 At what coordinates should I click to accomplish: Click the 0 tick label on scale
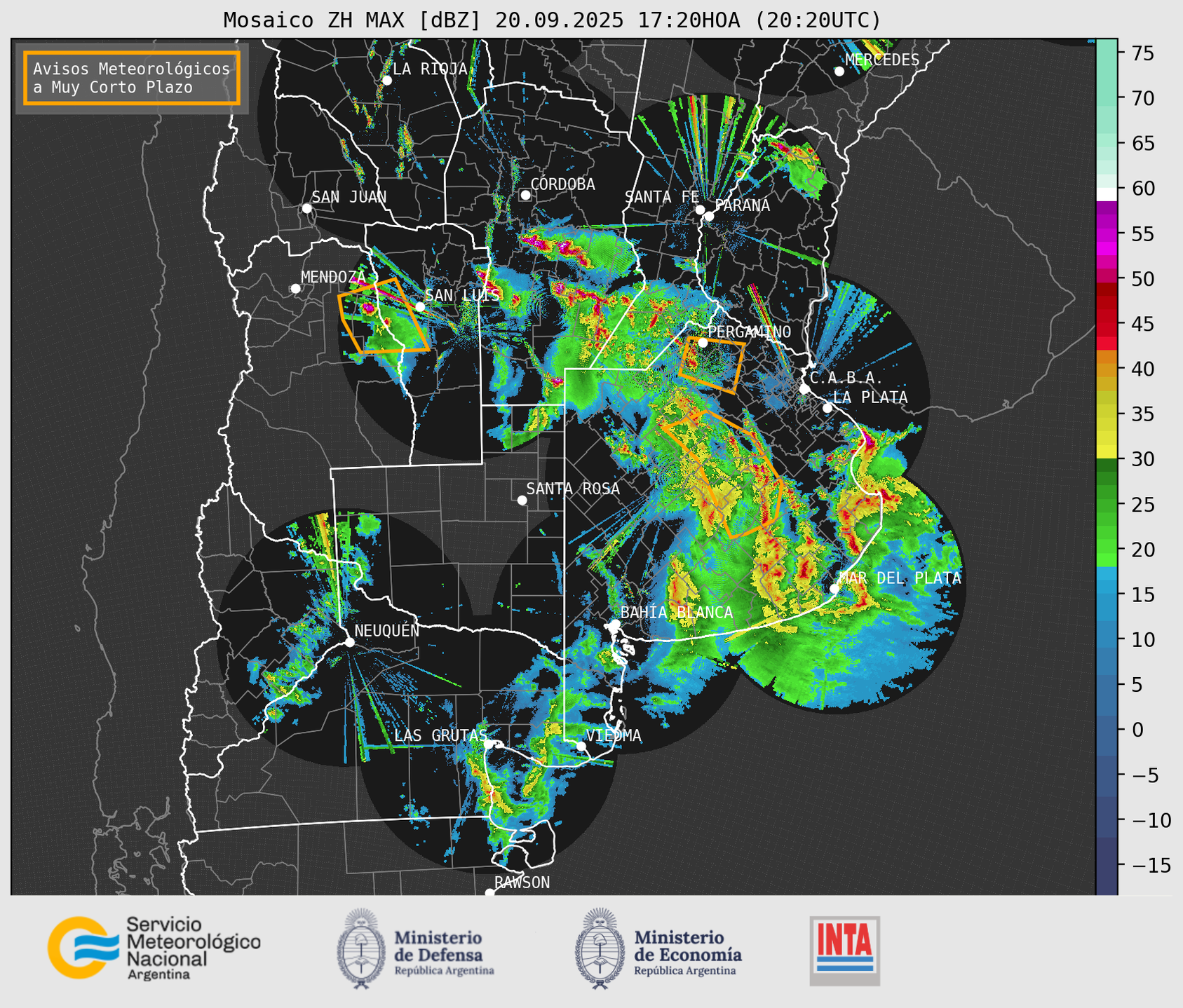(x=1137, y=730)
